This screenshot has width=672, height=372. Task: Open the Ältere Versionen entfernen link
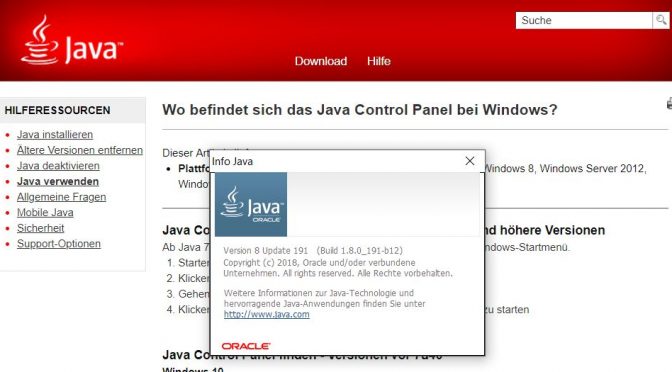click(x=80, y=150)
